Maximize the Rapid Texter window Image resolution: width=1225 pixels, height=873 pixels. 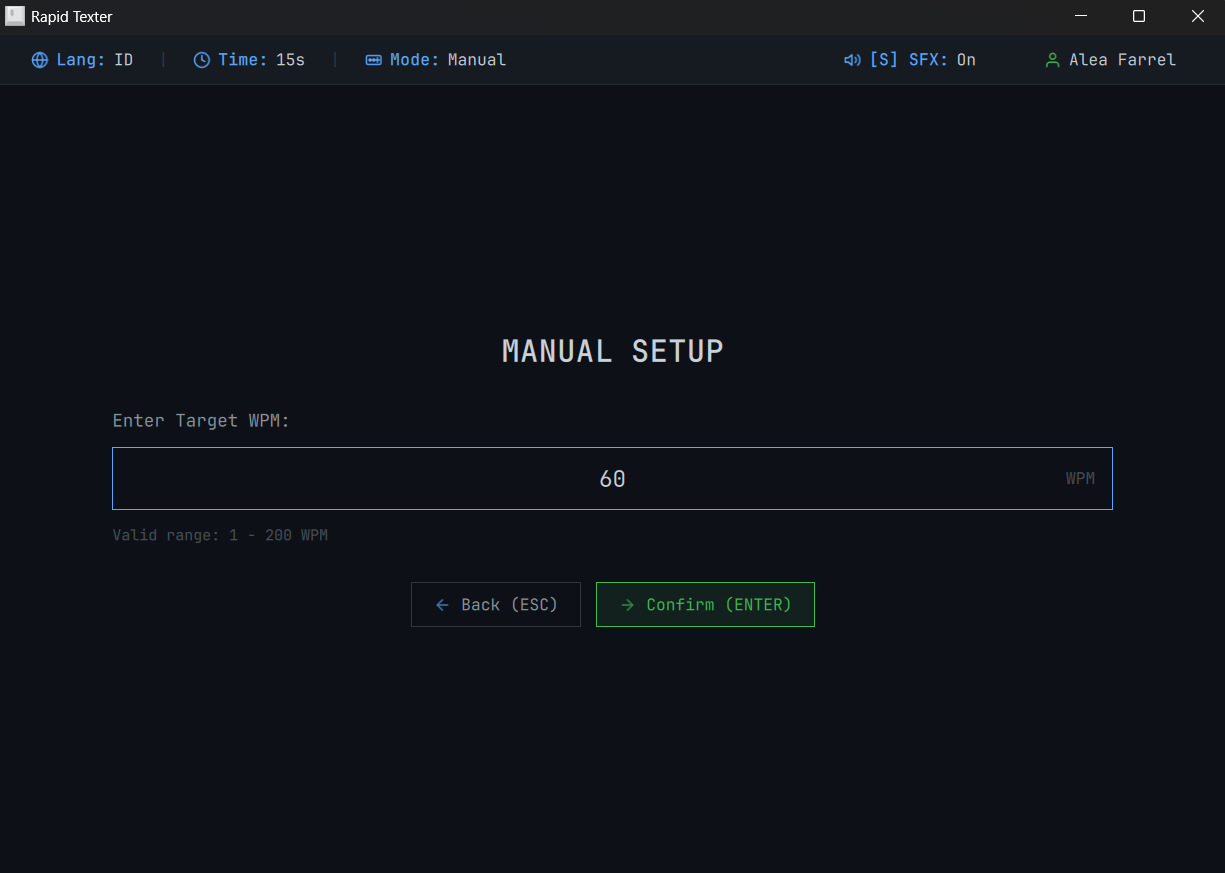[1139, 16]
